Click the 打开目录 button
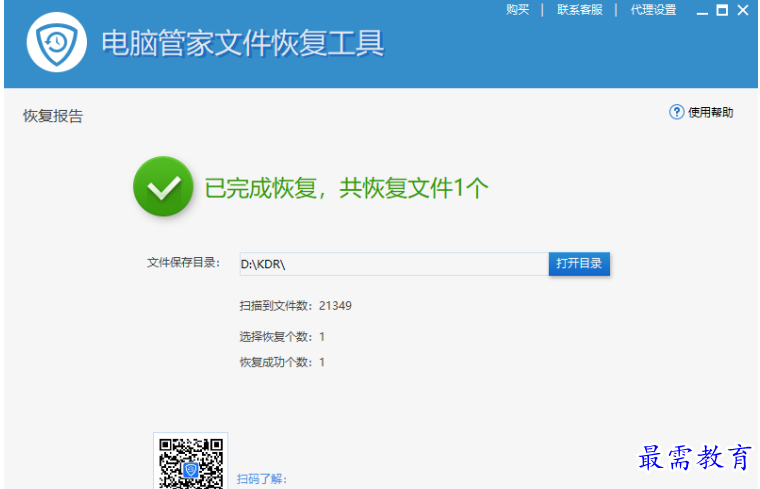 [579, 264]
